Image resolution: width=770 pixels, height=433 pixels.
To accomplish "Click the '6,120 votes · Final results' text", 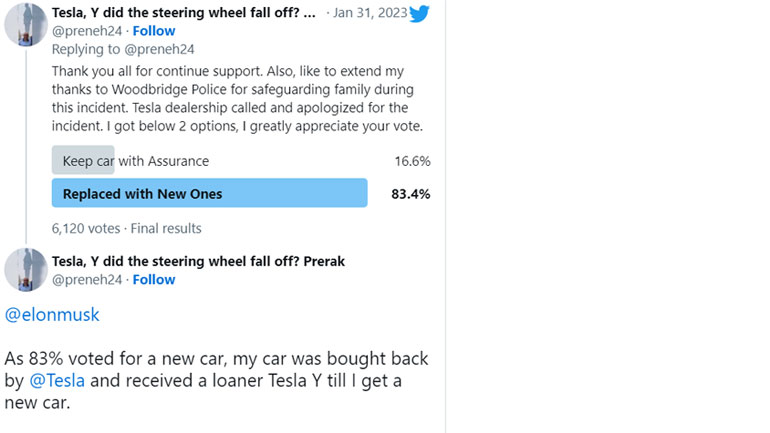I will [x=126, y=228].
